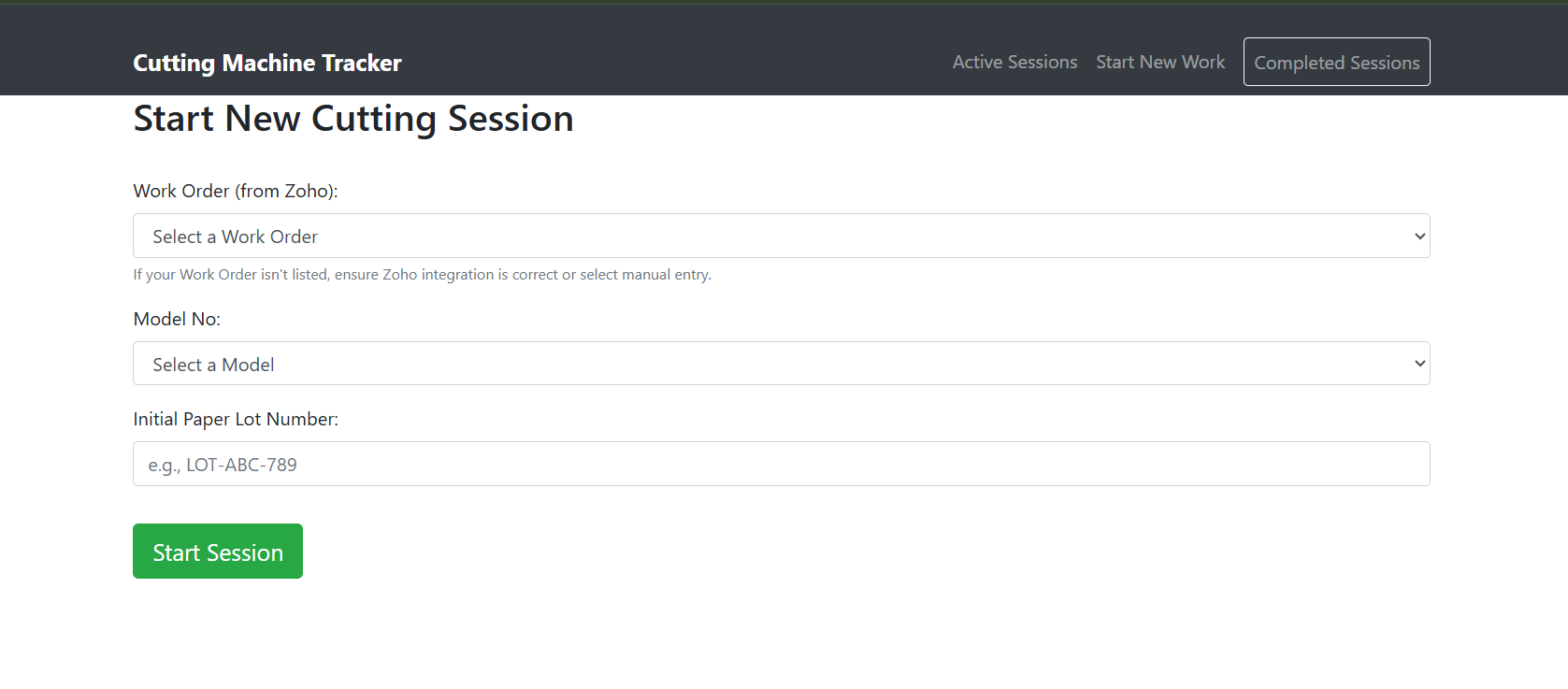Open the Active Sessions nav link
The height and width of the screenshot is (689, 1568).
[1014, 62]
